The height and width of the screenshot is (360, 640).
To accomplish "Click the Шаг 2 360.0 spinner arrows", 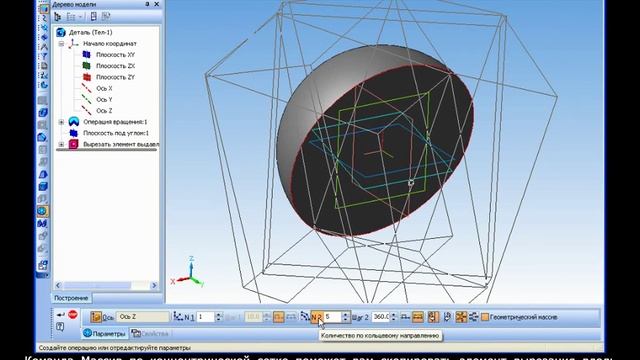I will pyautogui.click(x=393, y=317).
